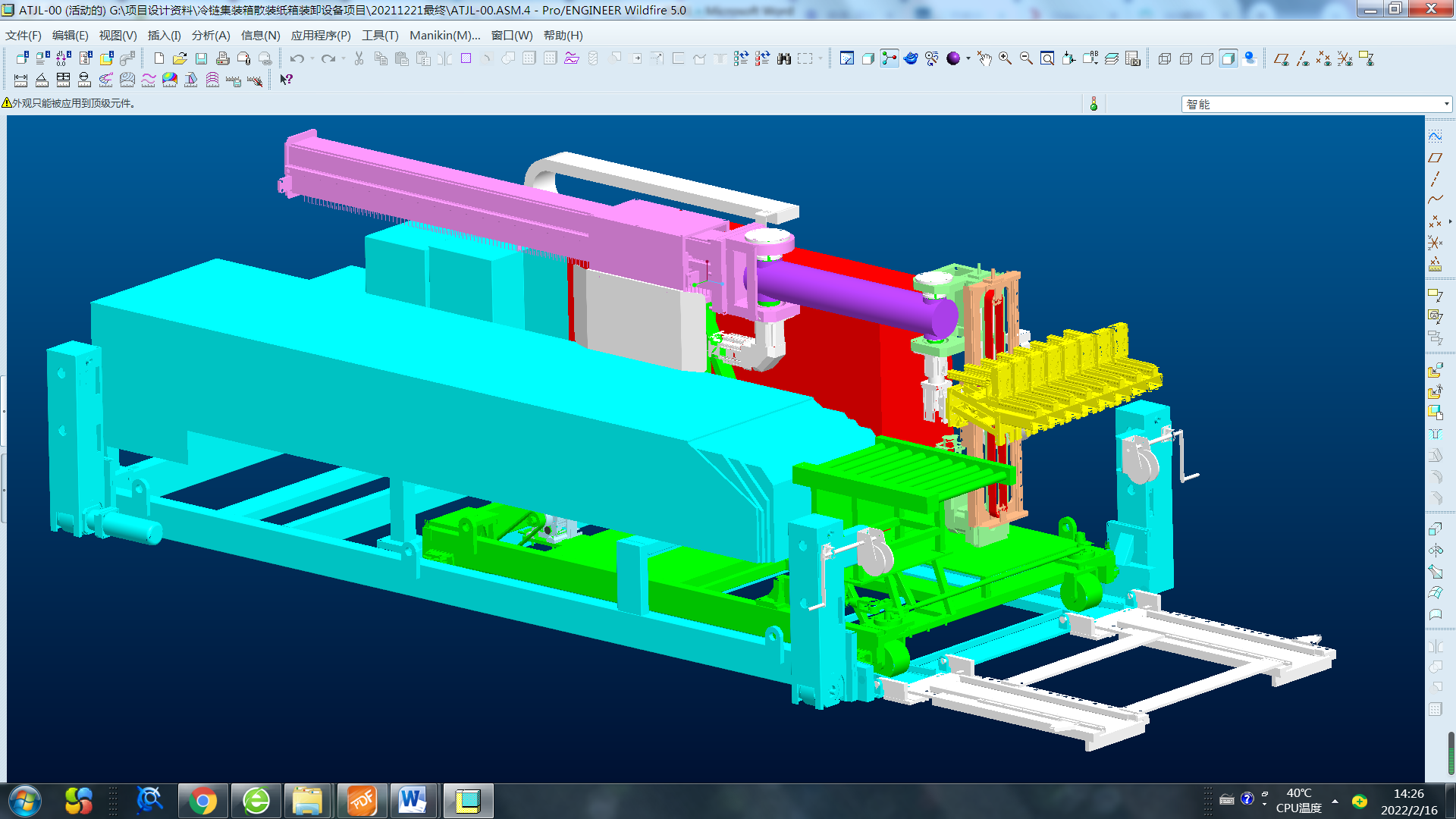Screen dimensions: 1456x819
Task: Click the Reorient view icon
Action: [x=1068, y=58]
